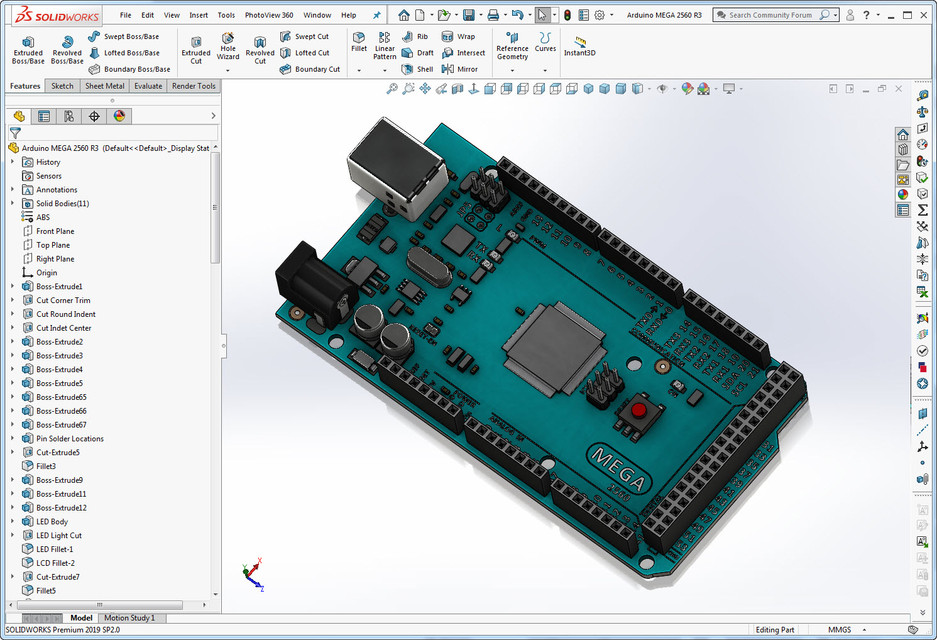Select the Fillet tool
Screen dimensions: 937x640
point(358,40)
